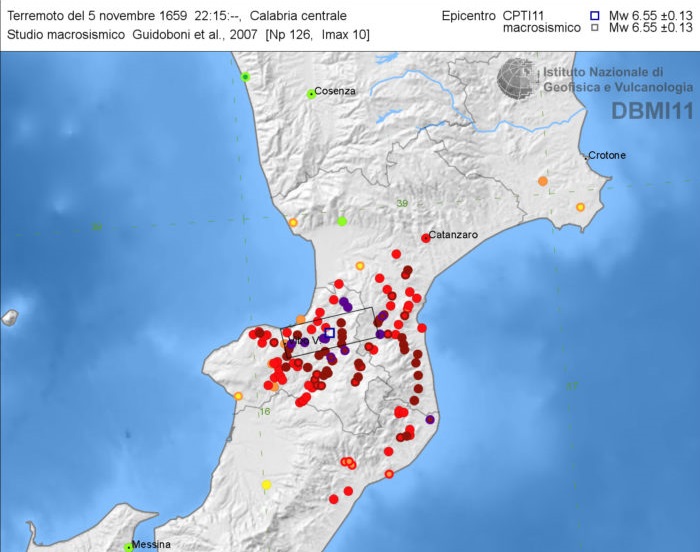The height and width of the screenshot is (552, 700).
Task: Click the Istituto Nazionale di Geofisica text
Action: [603, 80]
